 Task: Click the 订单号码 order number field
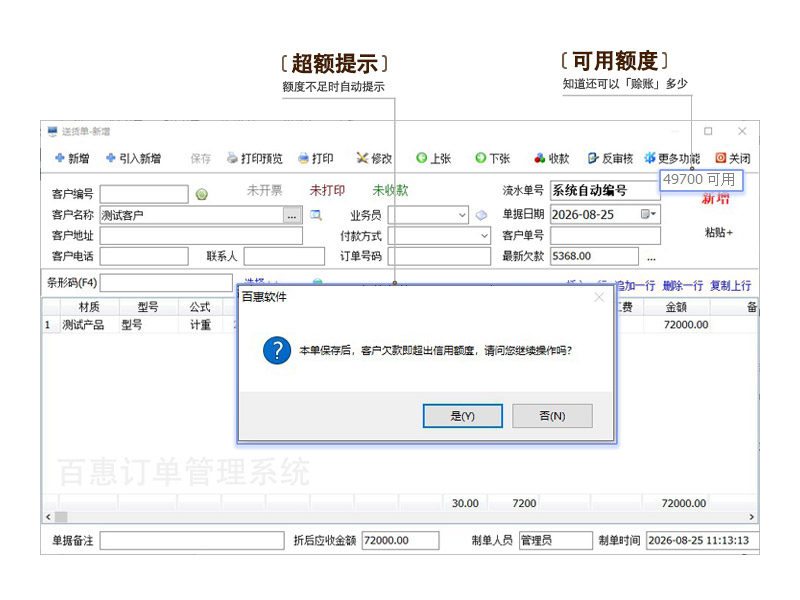click(439, 256)
